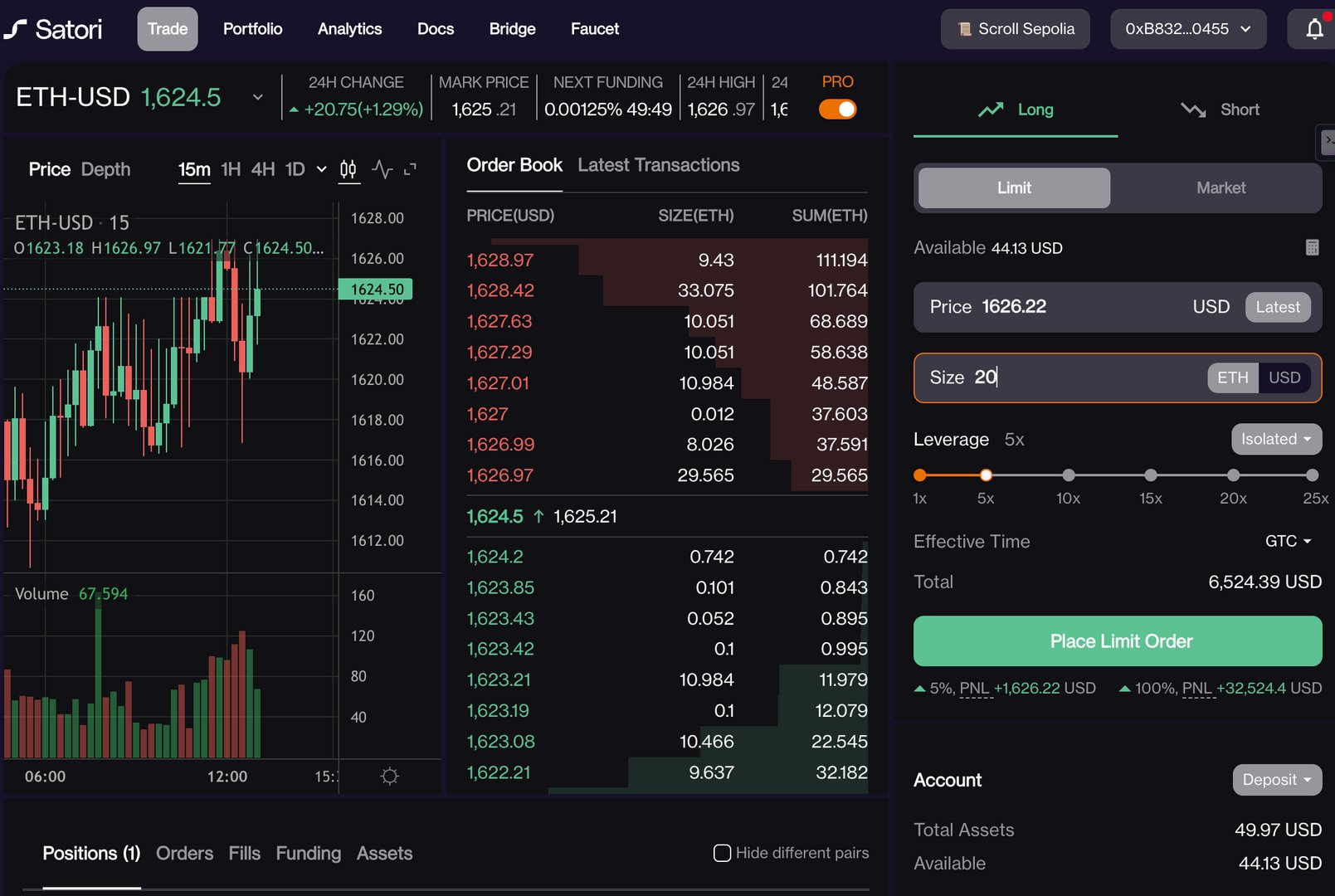Open the Latest Transactions tab
Screen dimensions: 1335x896
tap(658, 165)
